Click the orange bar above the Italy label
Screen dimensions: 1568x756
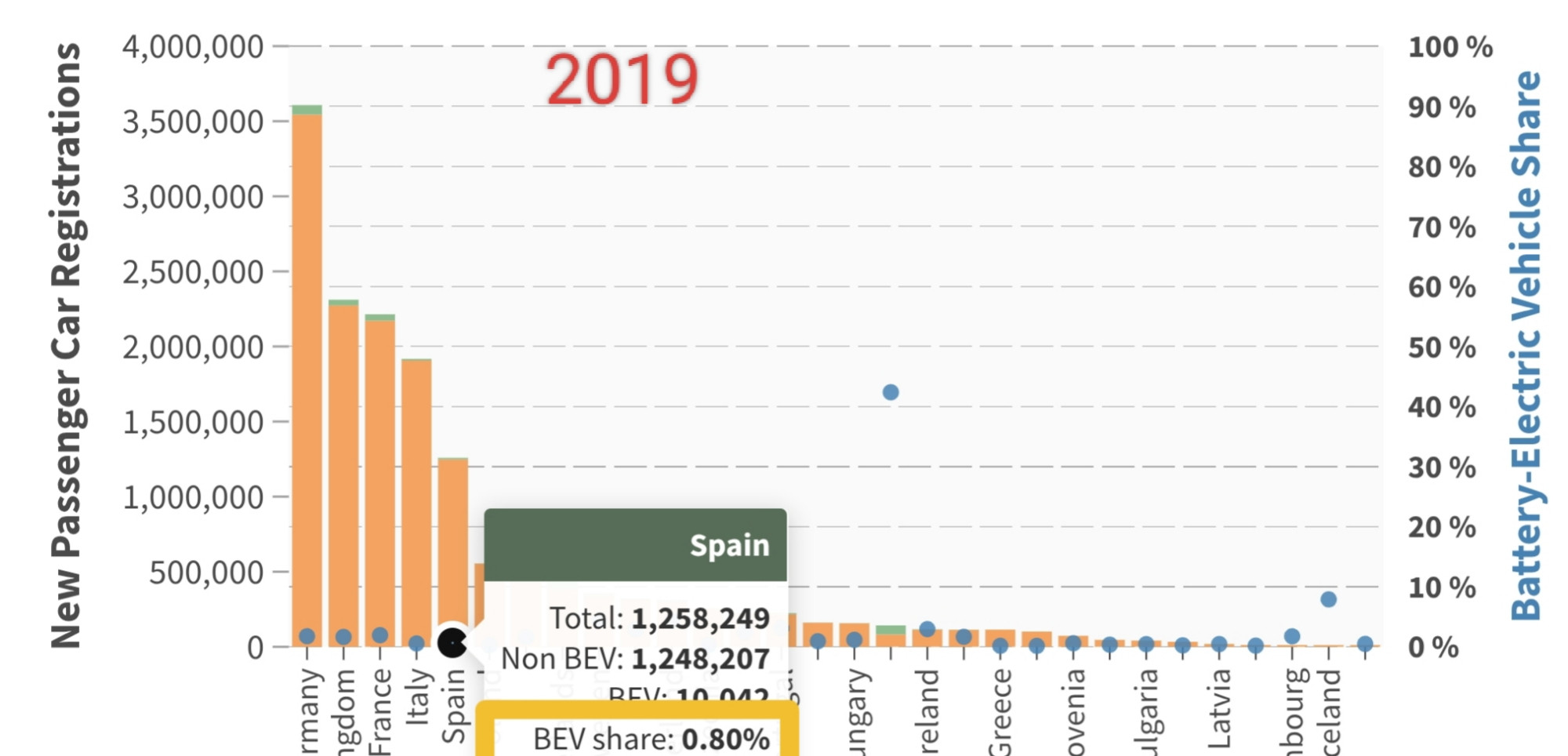pos(416,503)
